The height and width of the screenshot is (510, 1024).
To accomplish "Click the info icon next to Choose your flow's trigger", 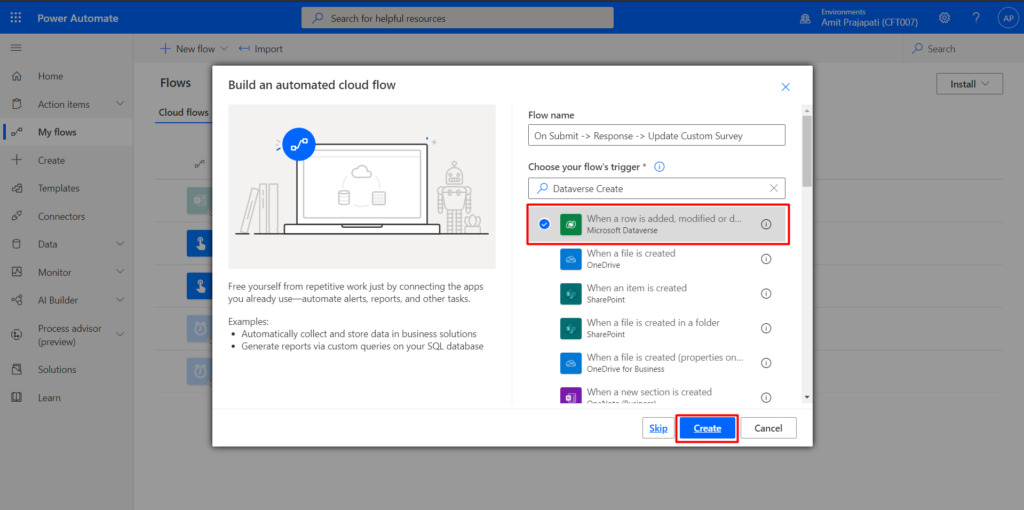I will [660, 167].
